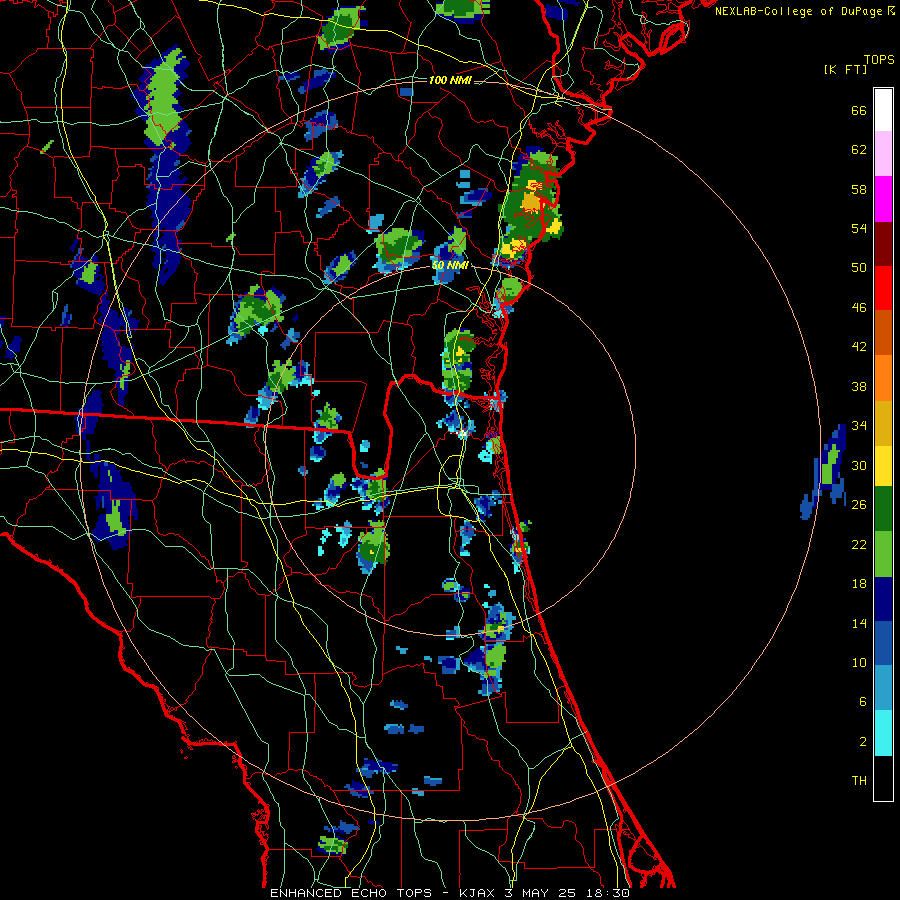Select the "42" scale value

coord(859,347)
